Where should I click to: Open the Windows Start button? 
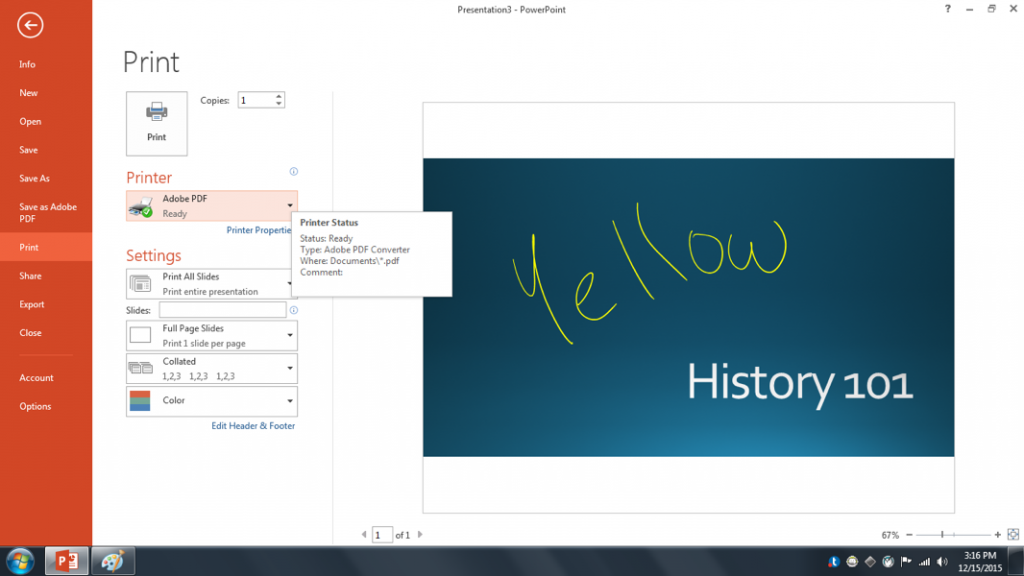click(20, 561)
